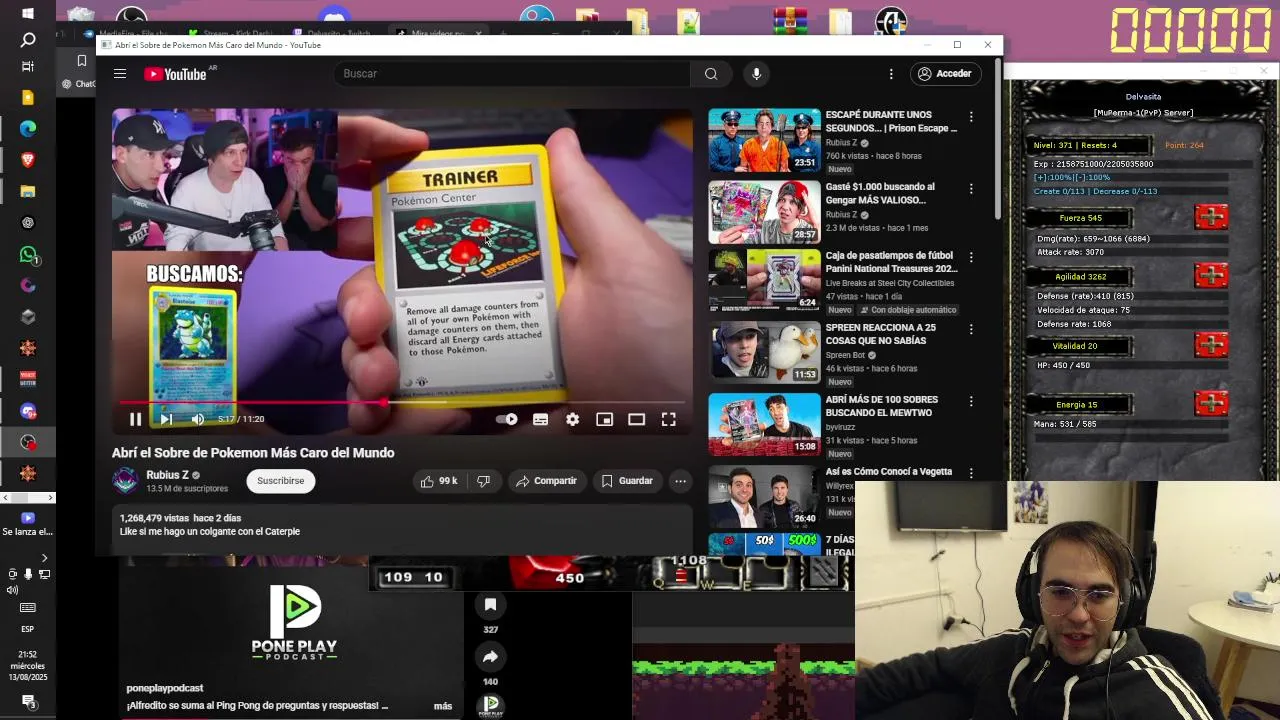Open the Rubius Z channel name link
1280x720 pixels.
point(167,475)
